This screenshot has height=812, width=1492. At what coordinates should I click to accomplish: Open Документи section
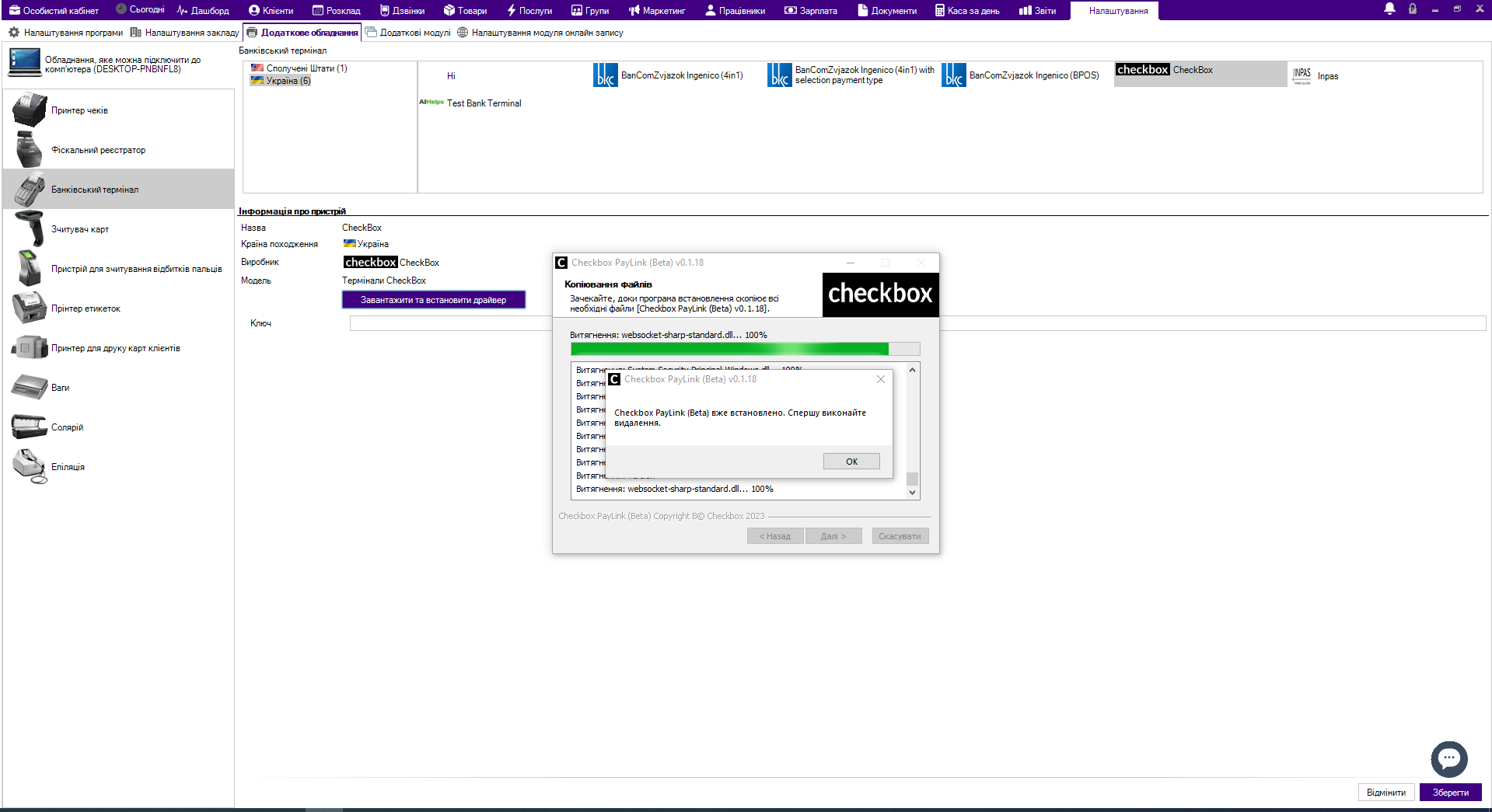887,10
